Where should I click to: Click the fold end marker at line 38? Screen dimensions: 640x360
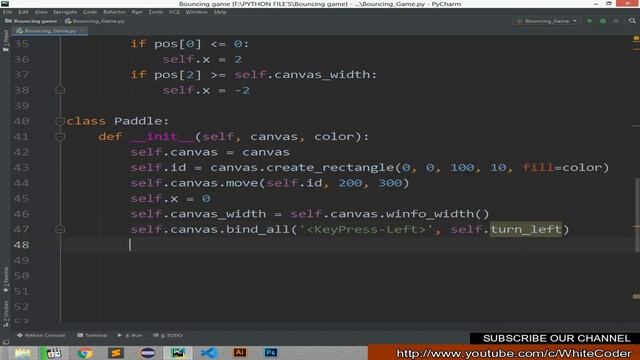coord(60,90)
